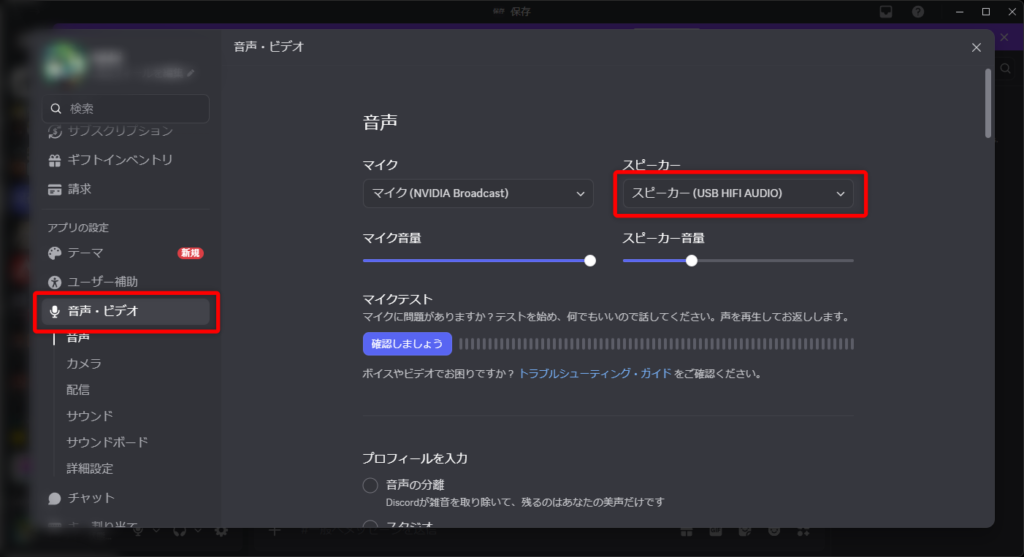
Task: Click the gift icon beside ギフトインベントリ
Action: tap(55, 160)
